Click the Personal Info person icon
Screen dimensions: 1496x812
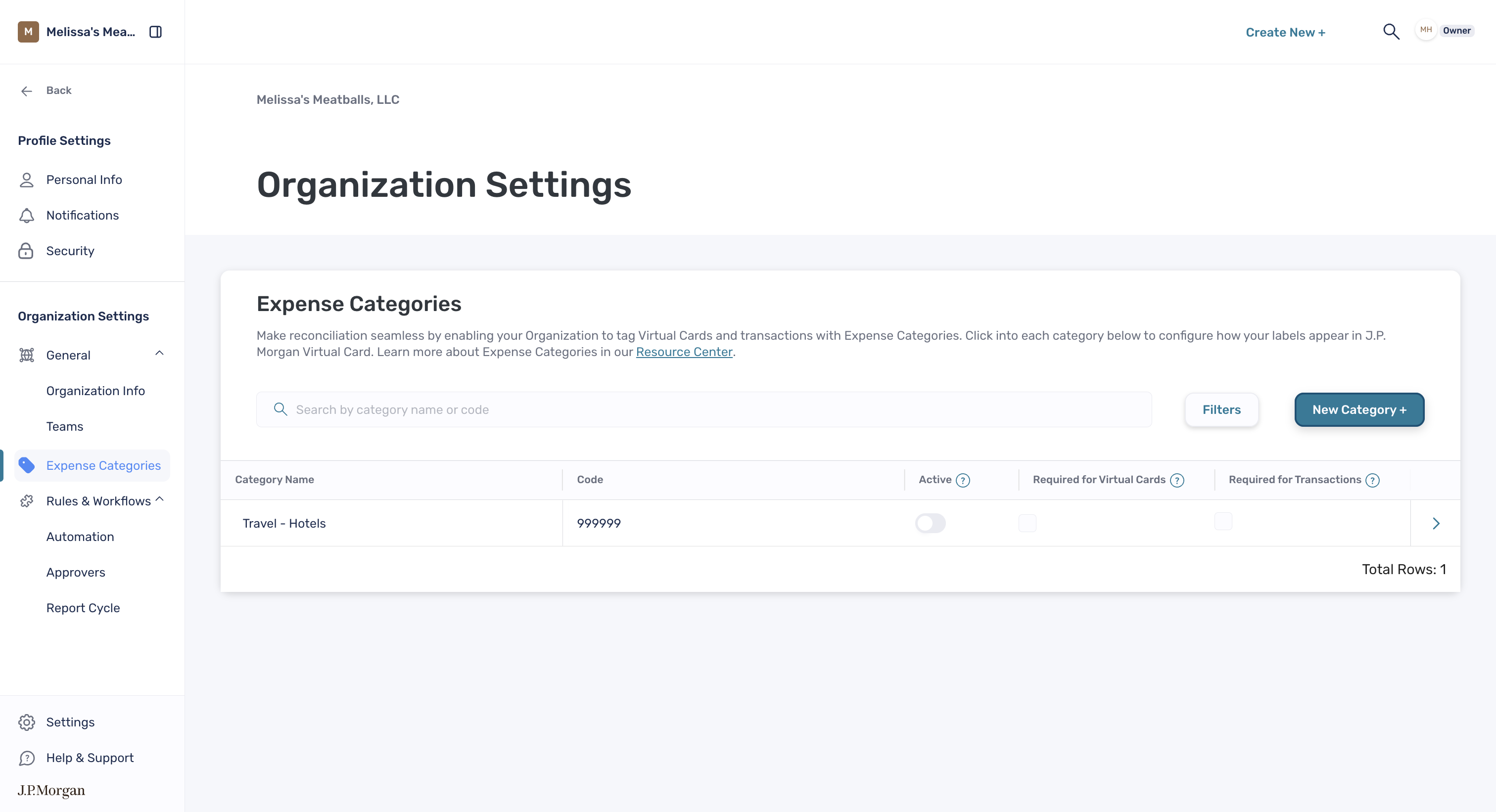tap(27, 180)
